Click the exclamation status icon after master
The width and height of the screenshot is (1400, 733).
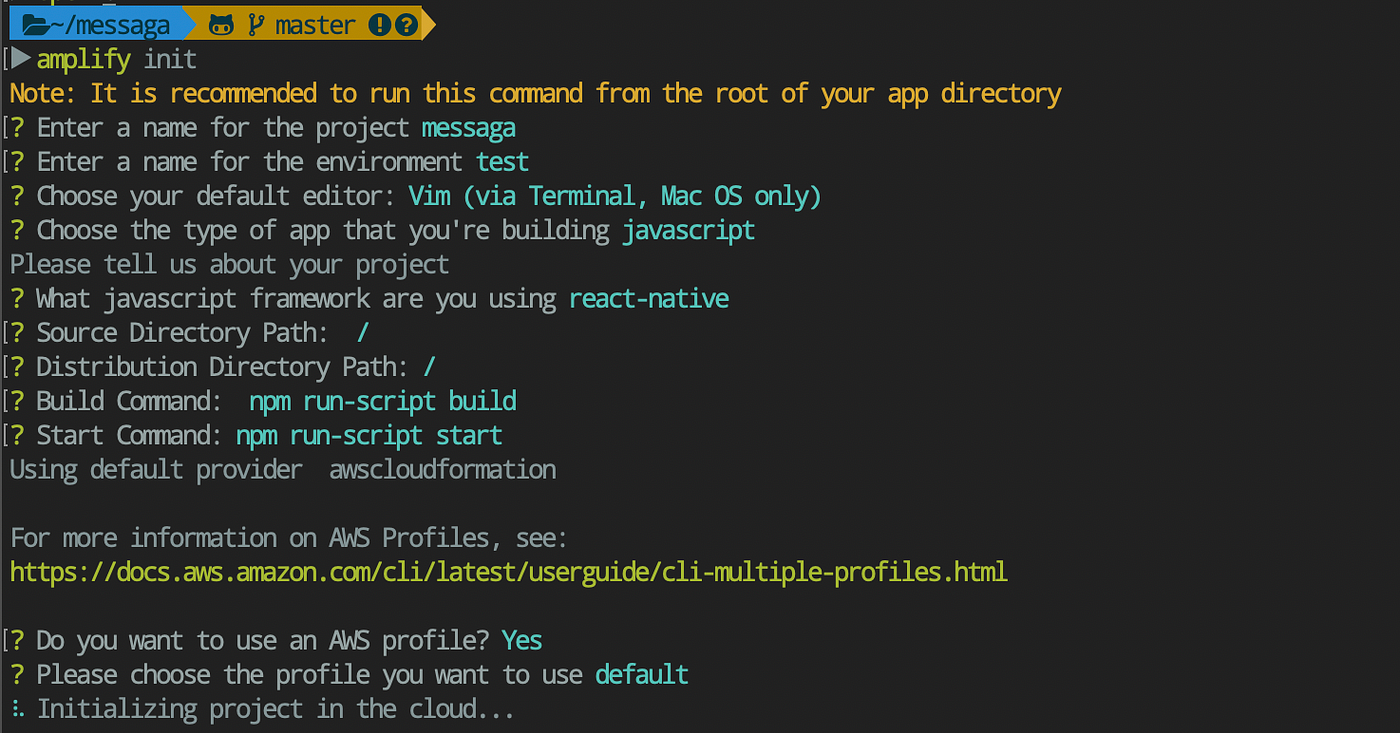coord(381,23)
